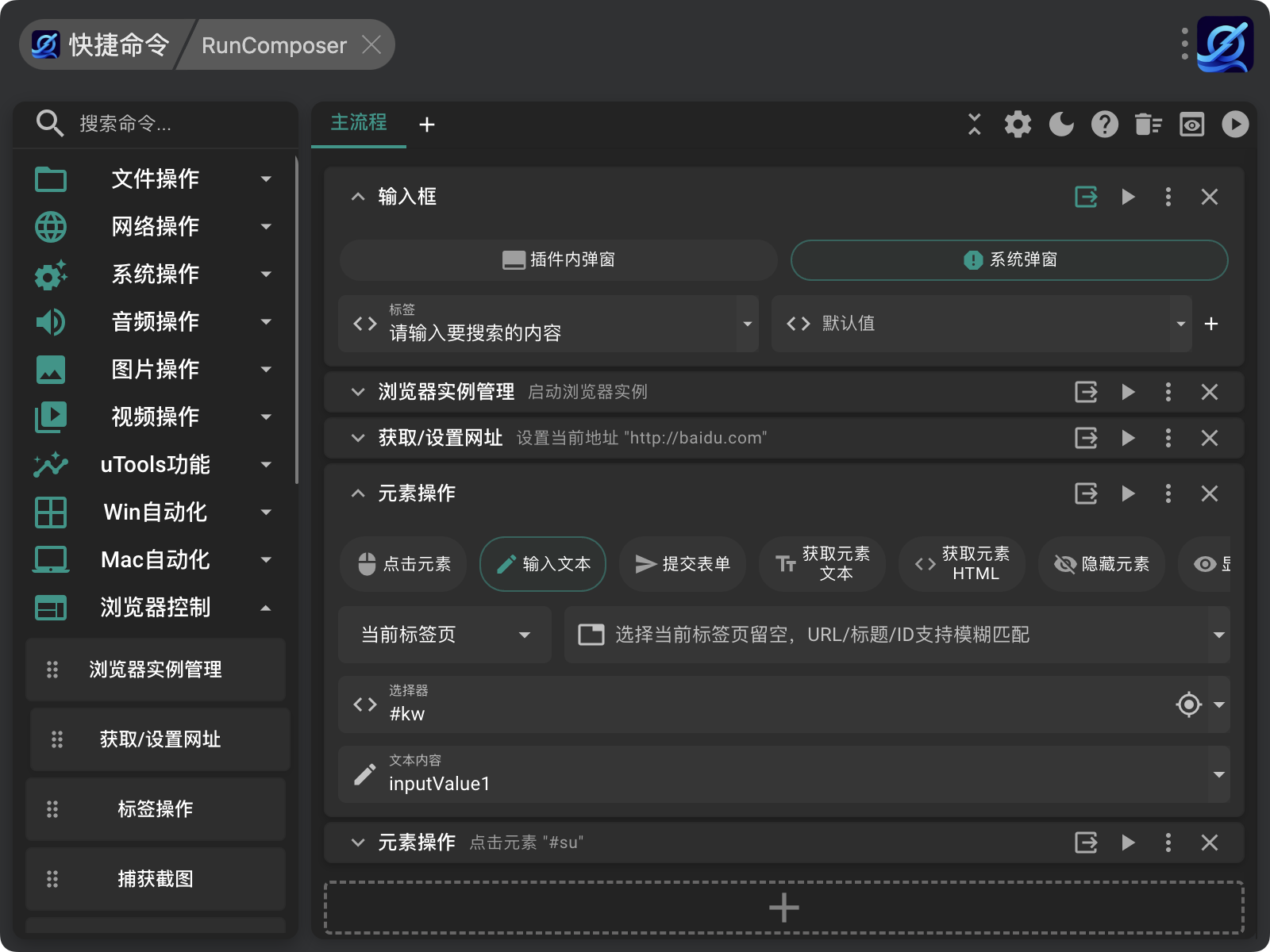Expand the 音频操作 category
This screenshot has height=952, width=1270.
[154, 322]
